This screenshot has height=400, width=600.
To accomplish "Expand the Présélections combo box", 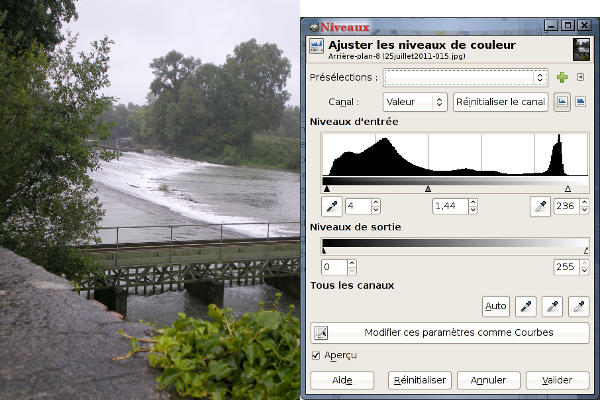I will click(540, 77).
